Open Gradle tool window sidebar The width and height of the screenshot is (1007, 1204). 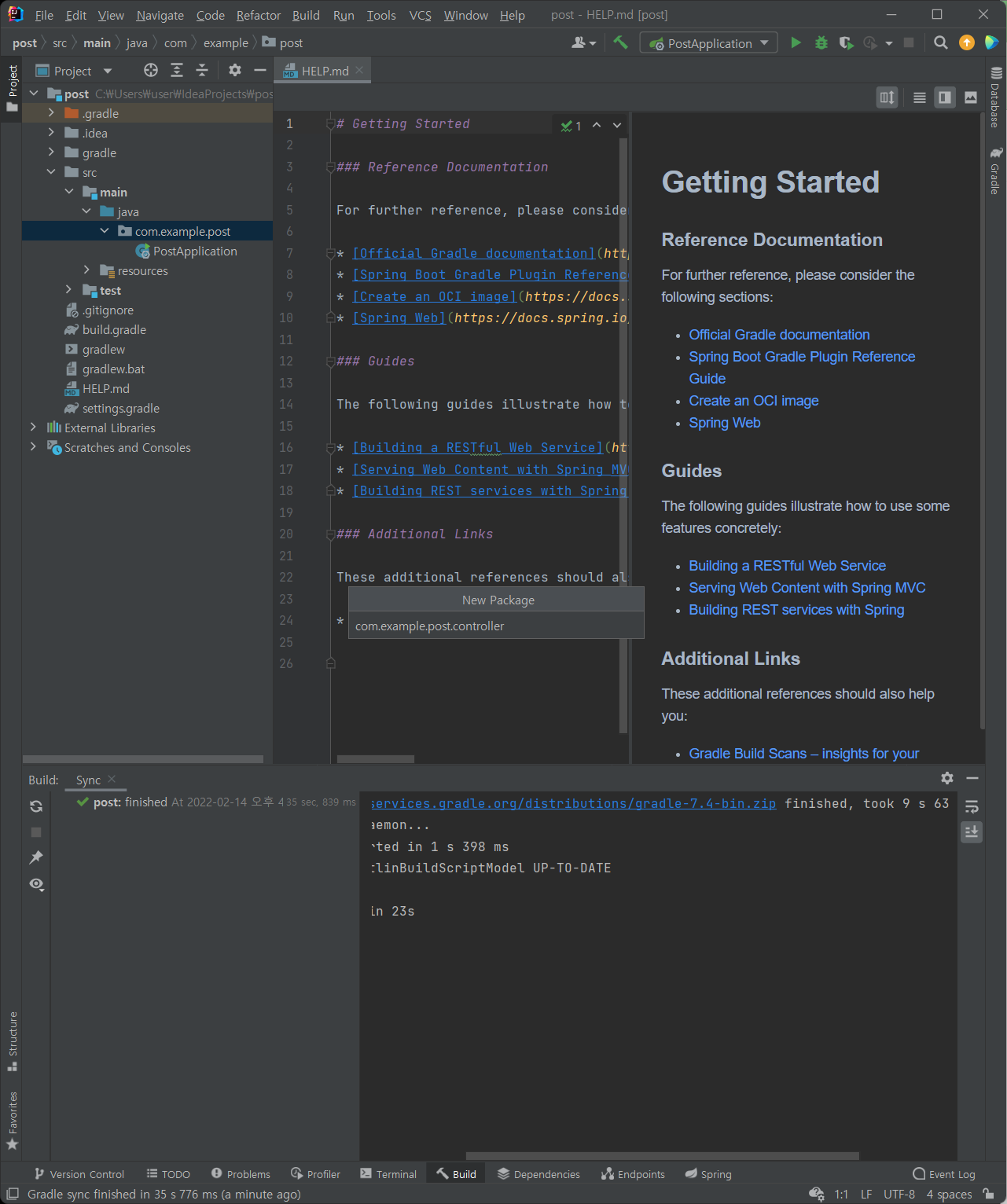[x=995, y=171]
